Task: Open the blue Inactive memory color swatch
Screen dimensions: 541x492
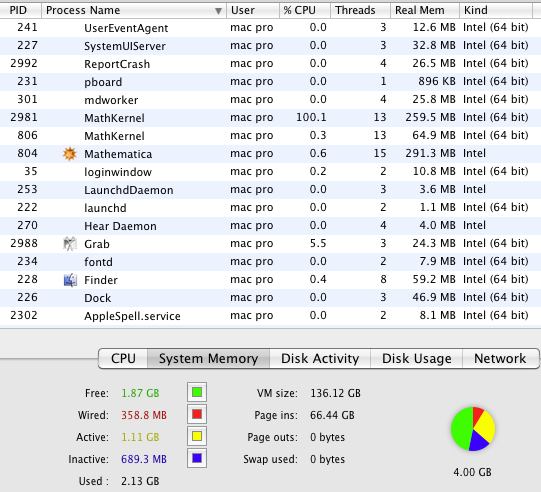Action: click(x=197, y=458)
